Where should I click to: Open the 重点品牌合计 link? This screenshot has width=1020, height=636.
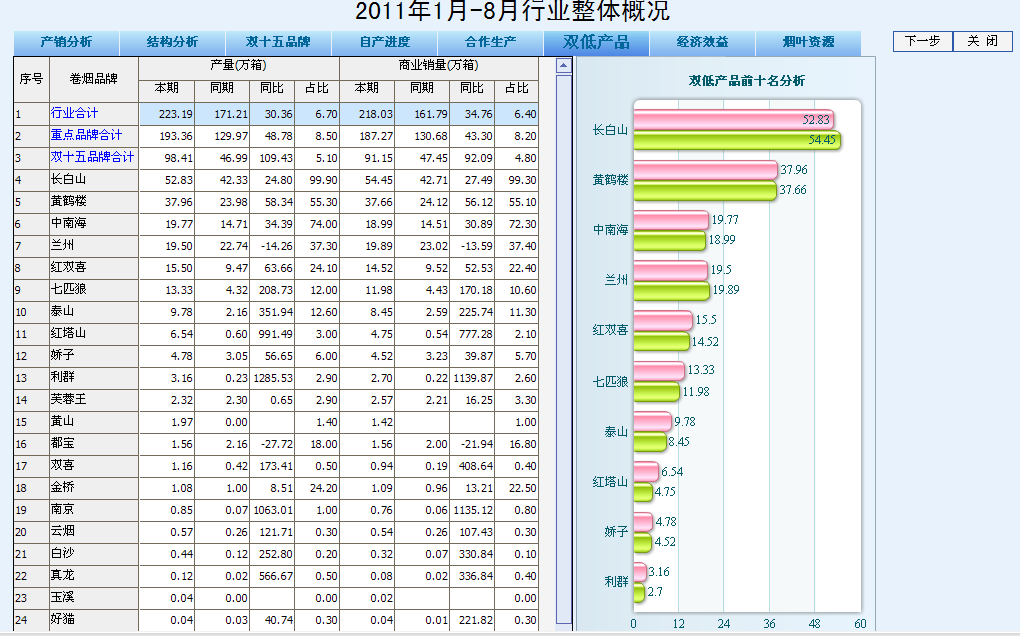87,135
